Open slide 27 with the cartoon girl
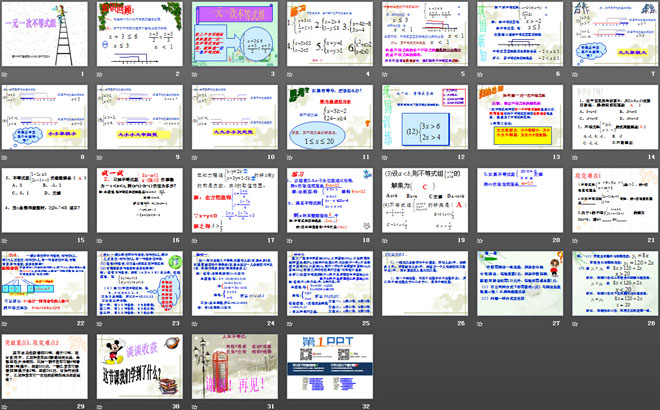 [x=518, y=285]
